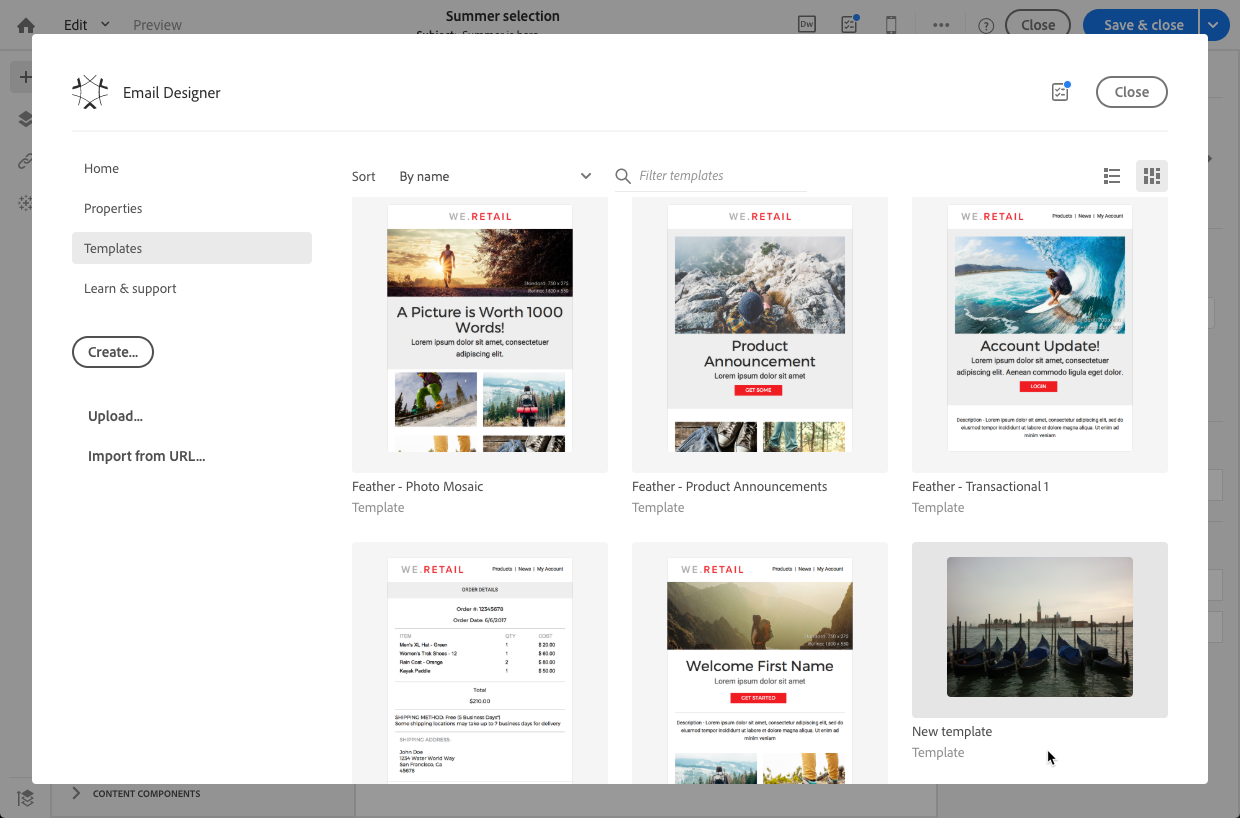Click the Feather - Photo Mosaic label
This screenshot has width=1240, height=818.
[x=417, y=486]
